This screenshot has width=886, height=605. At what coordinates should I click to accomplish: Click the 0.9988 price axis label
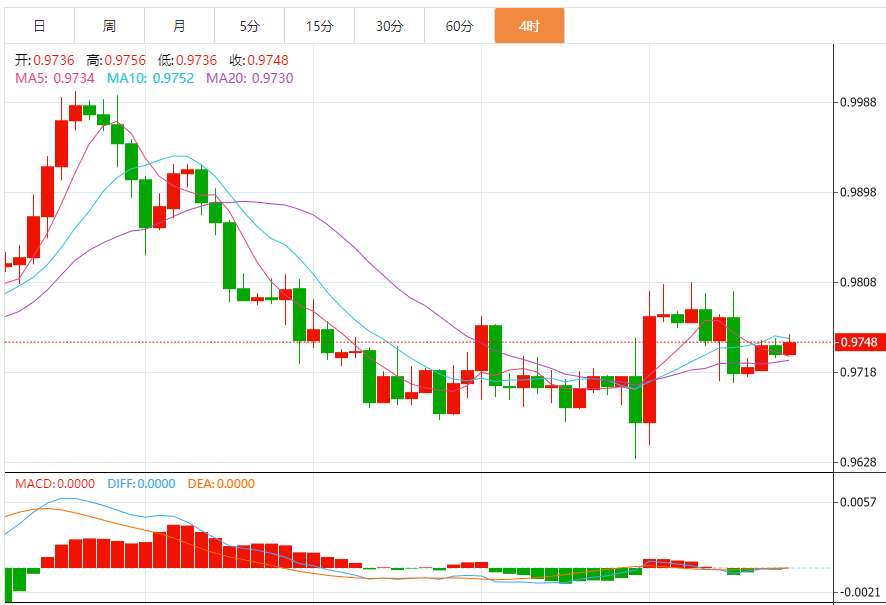[x=858, y=102]
